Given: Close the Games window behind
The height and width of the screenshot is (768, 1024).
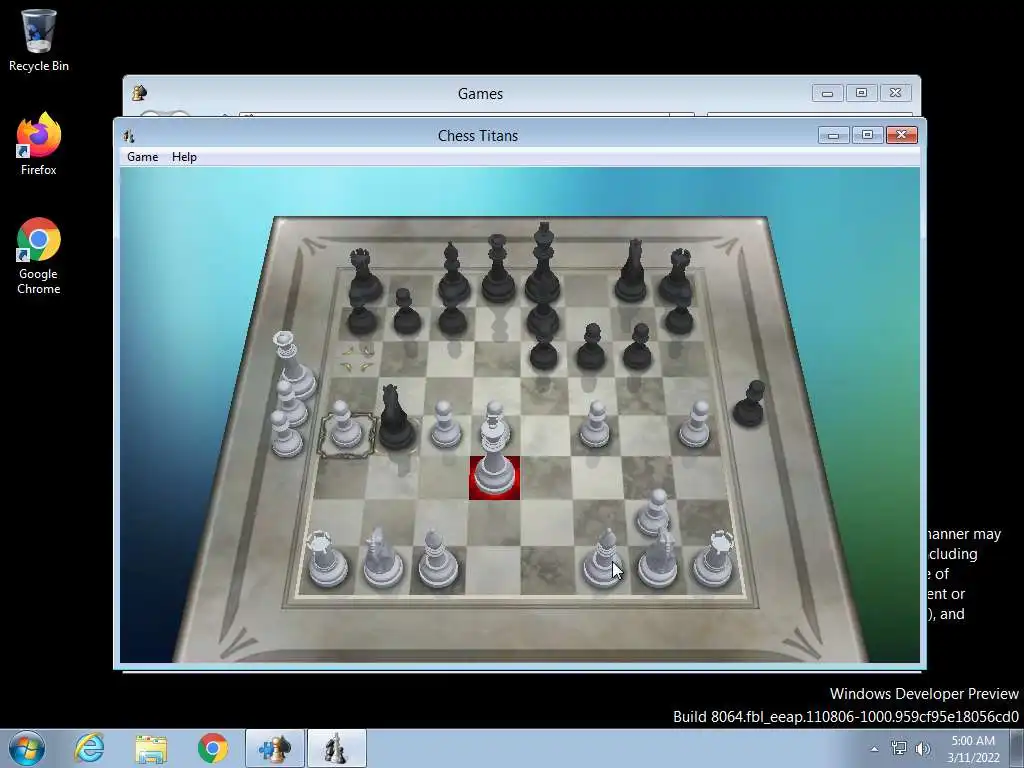Looking at the screenshot, I should point(895,93).
